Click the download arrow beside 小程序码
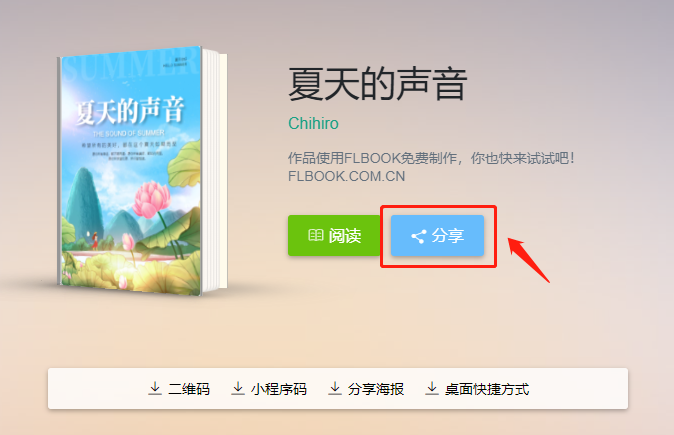 (238, 388)
